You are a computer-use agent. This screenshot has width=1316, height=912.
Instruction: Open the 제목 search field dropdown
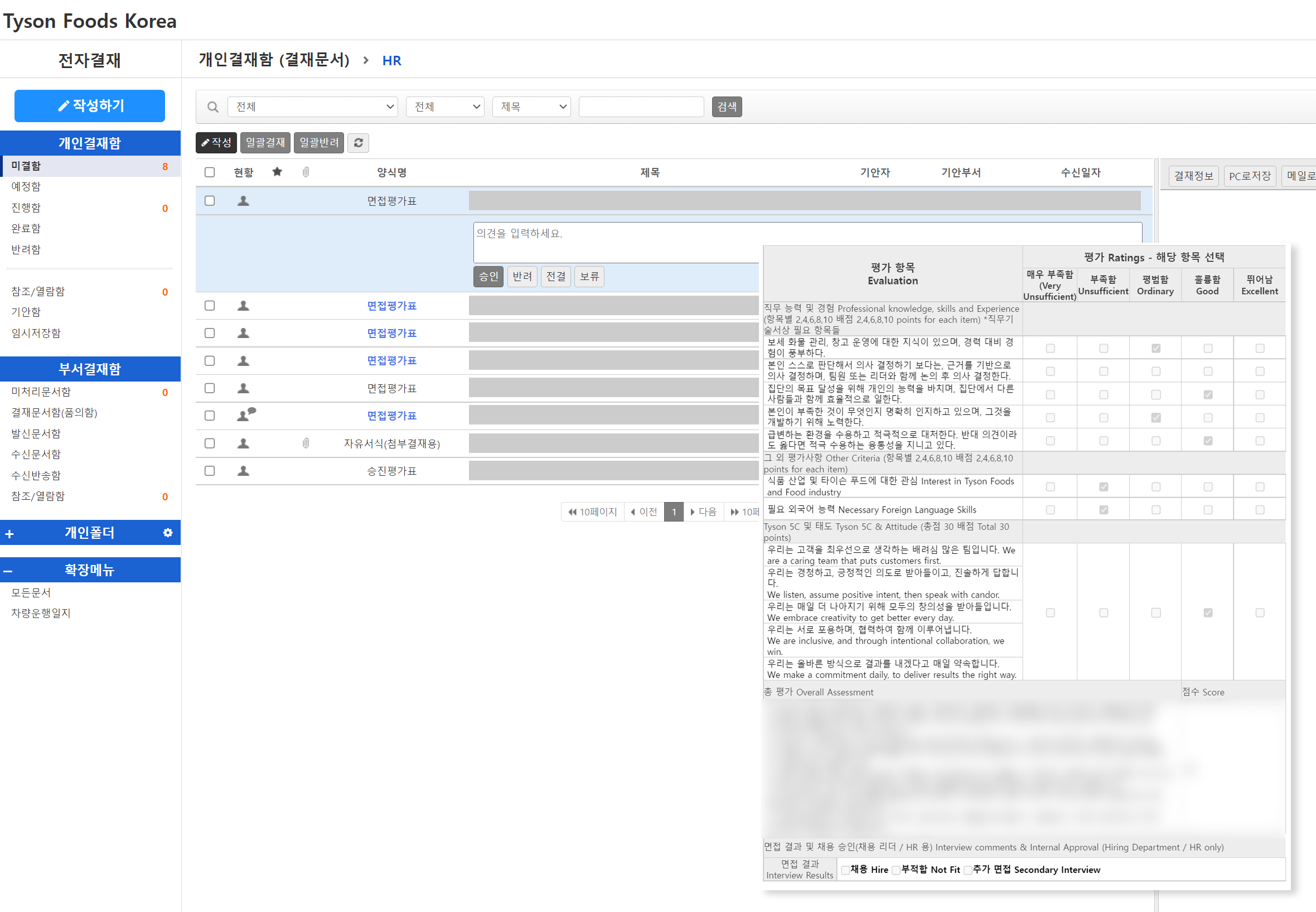click(531, 107)
